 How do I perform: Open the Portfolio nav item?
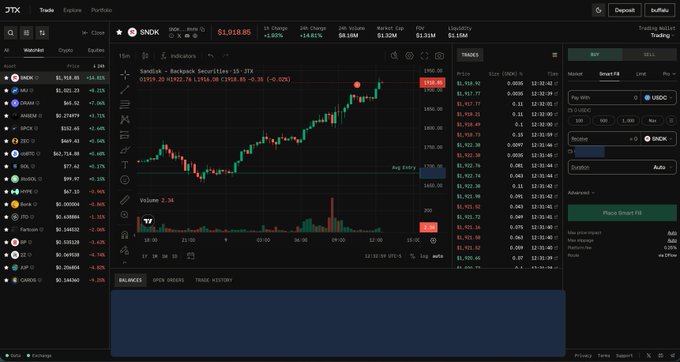[x=101, y=10]
